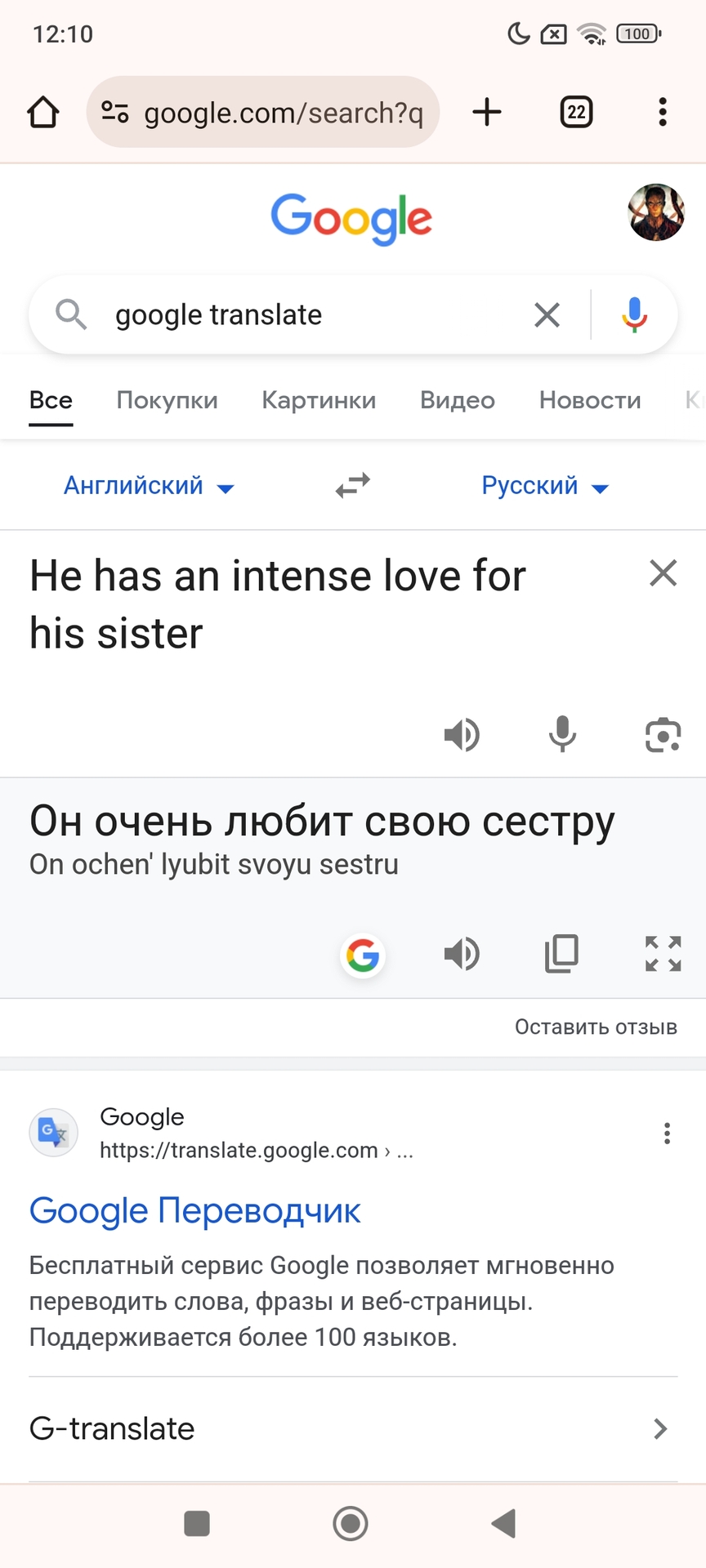Screen dimensions: 706x1568
Task: Swap the translation languages
Action: pyautogui.click(x=353, y=486)
